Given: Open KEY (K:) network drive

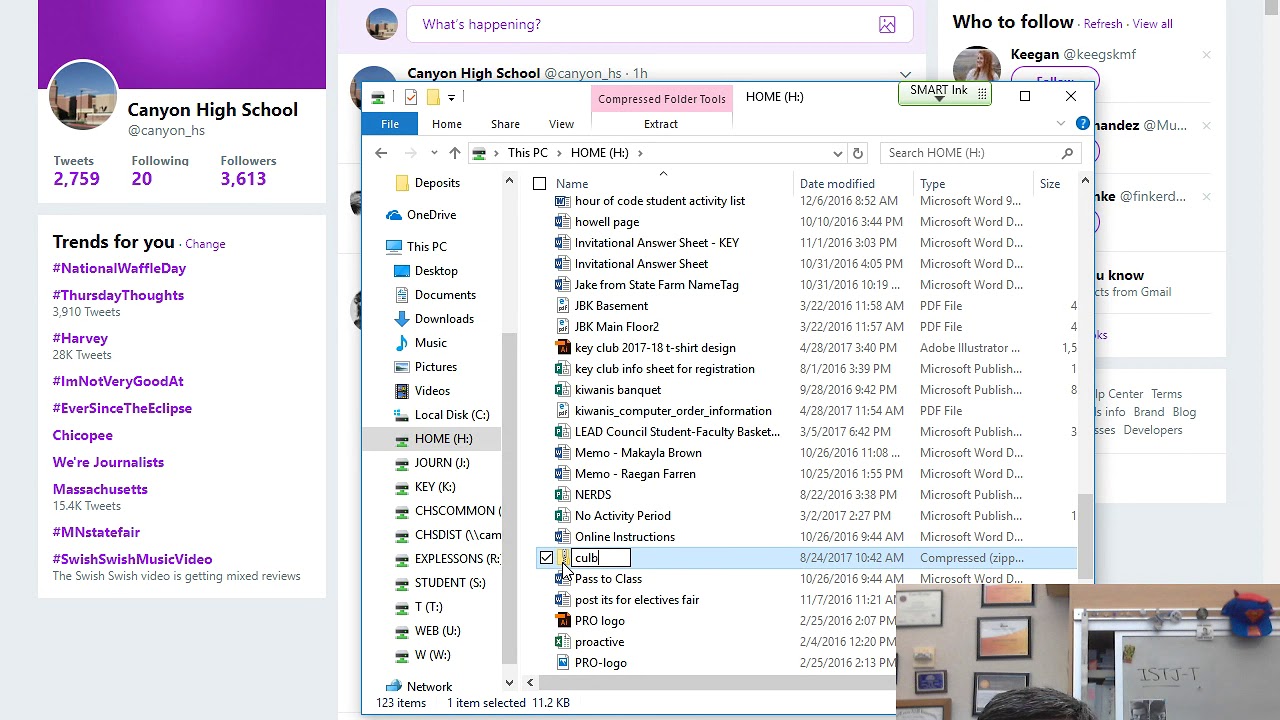Looking at the screenshot, I should (435, 487).
